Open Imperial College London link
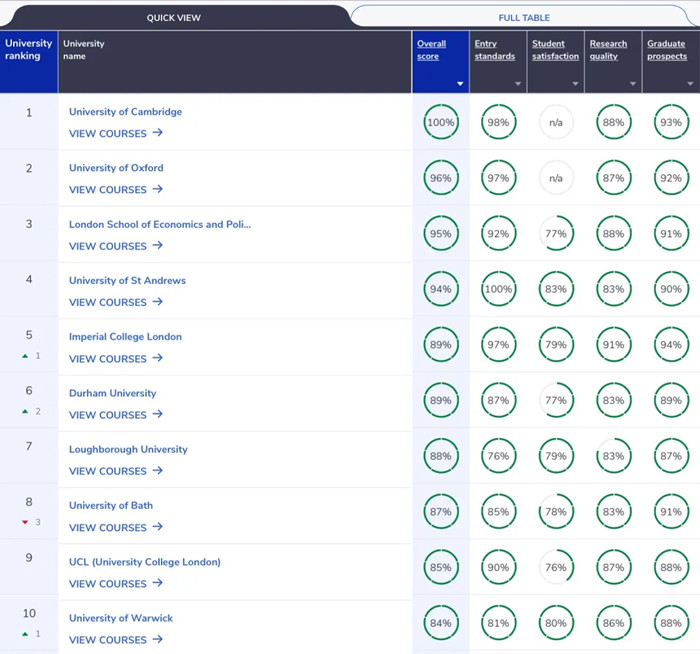Screen dimensions: 700x654 [125, 337]
